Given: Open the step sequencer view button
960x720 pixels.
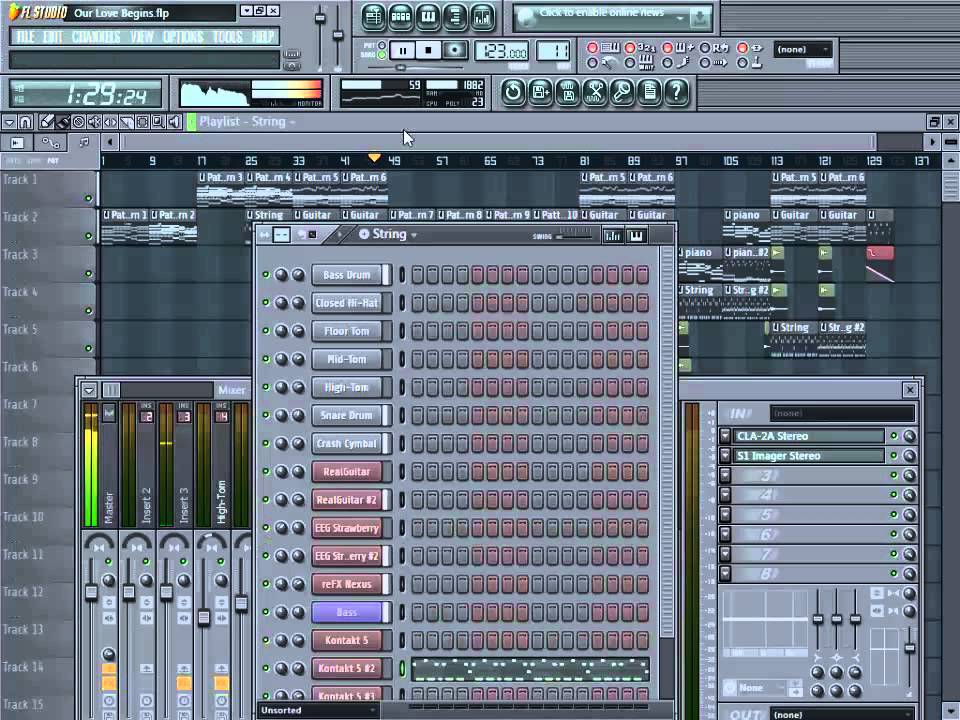Looking at the screenshot, I should coord(400,17).
